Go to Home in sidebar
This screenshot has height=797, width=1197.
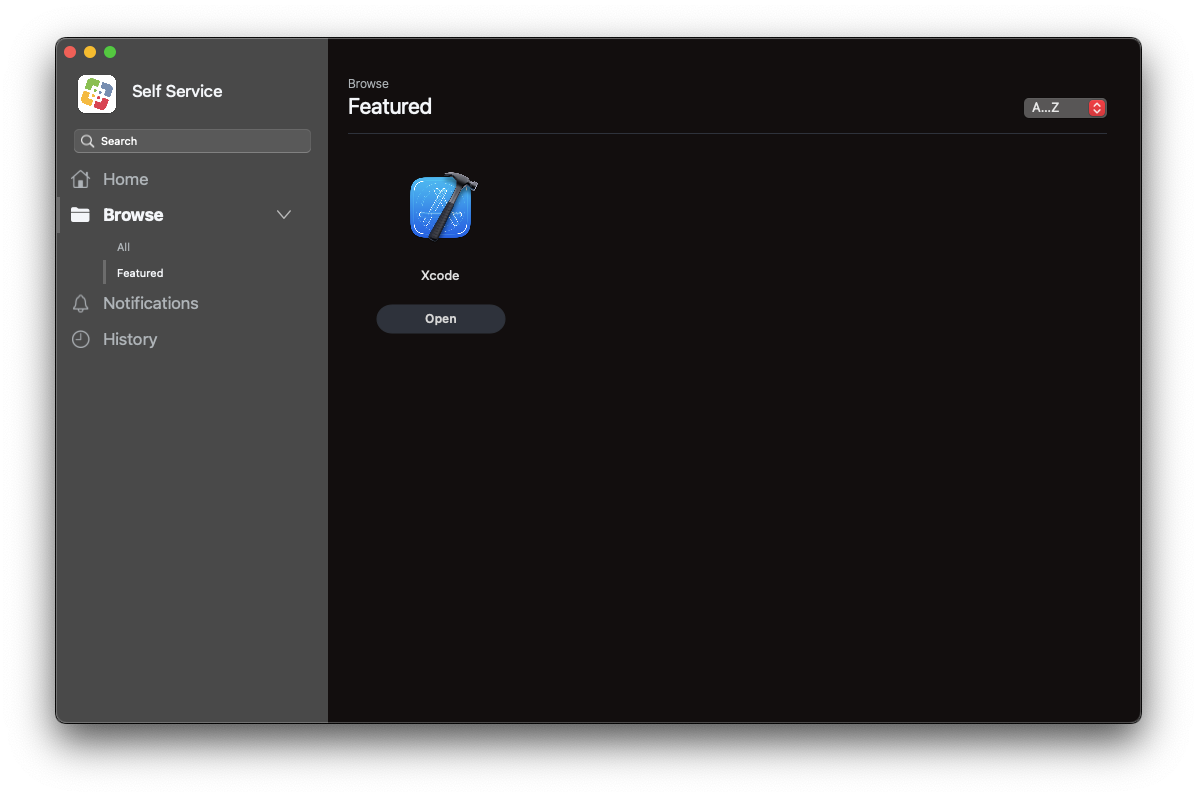coord(125,179)
